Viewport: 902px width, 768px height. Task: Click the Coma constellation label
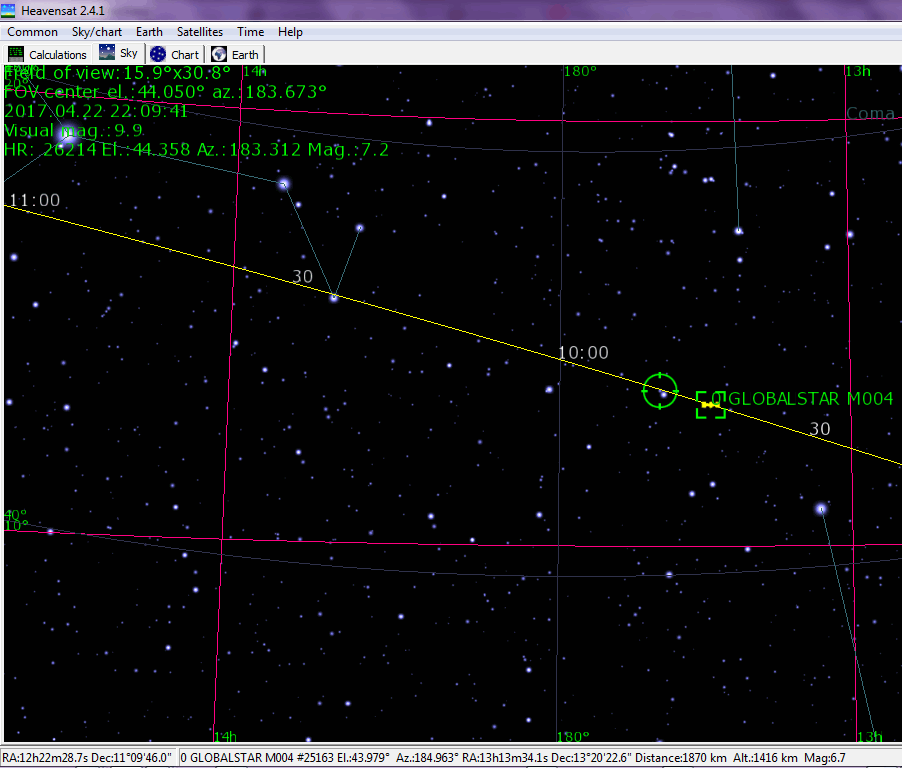[870, 114]
